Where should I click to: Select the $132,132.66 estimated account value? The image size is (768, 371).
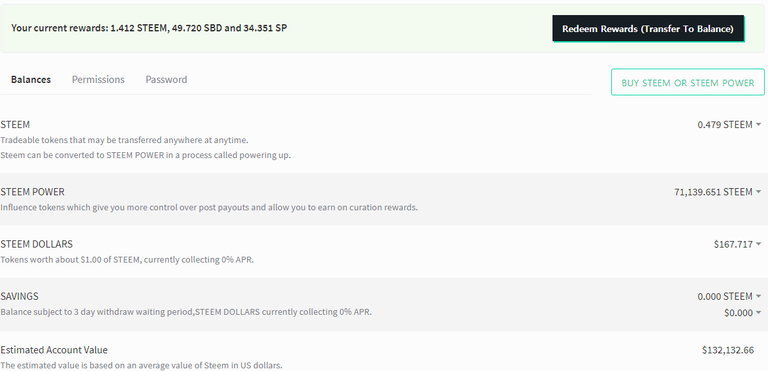click(x=728, y=350)
